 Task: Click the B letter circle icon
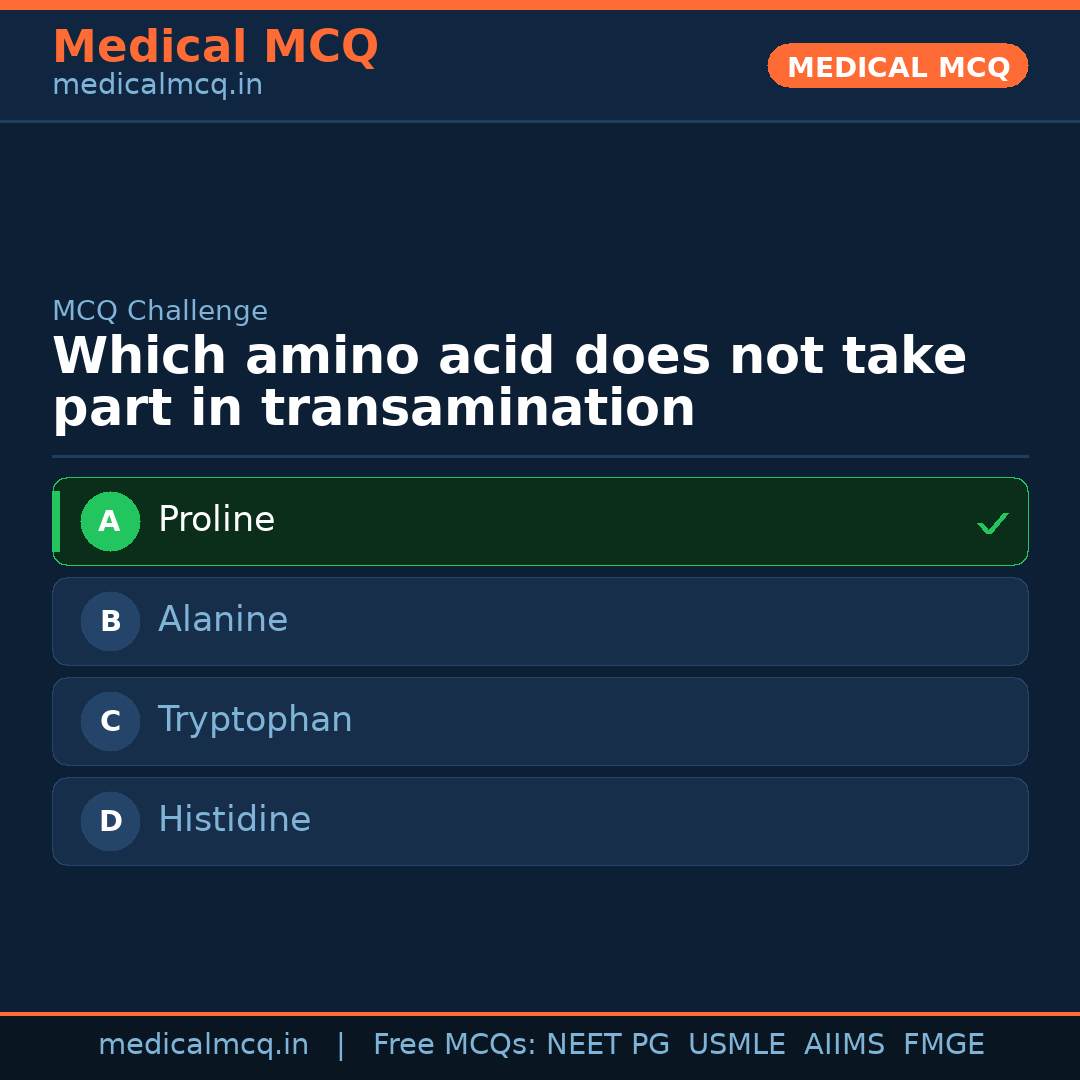[110, 621]
